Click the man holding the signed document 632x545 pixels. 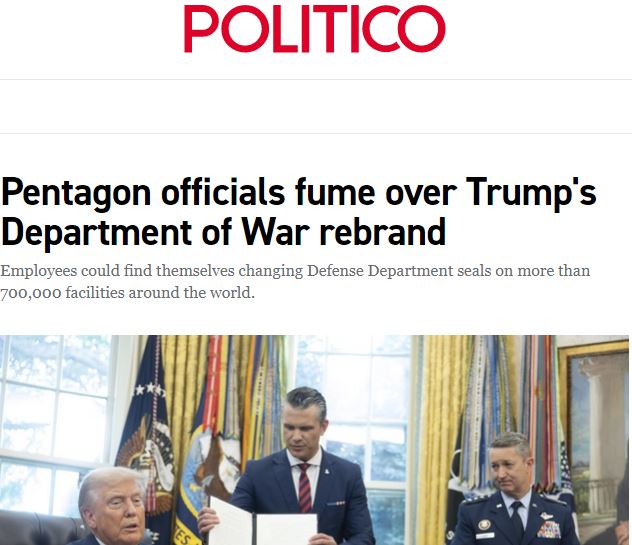(298, 468)
